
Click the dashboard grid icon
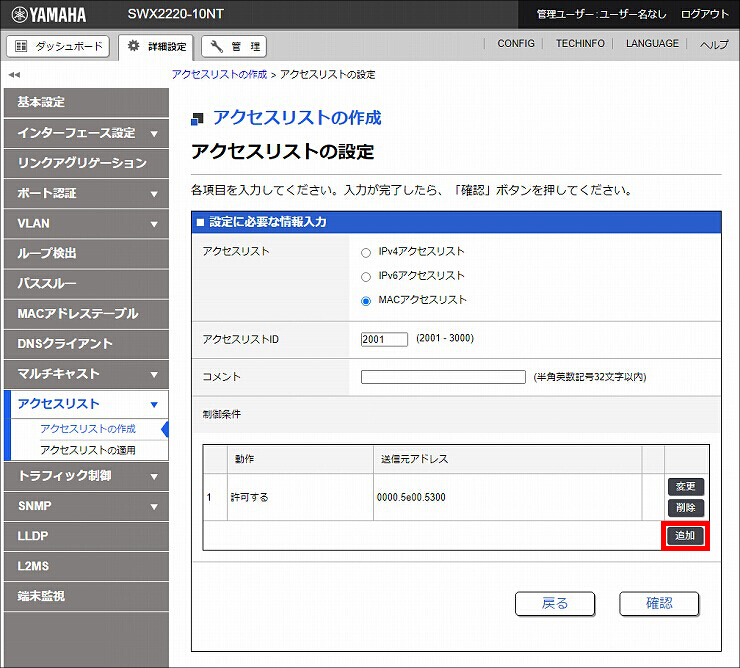point(21,46)
